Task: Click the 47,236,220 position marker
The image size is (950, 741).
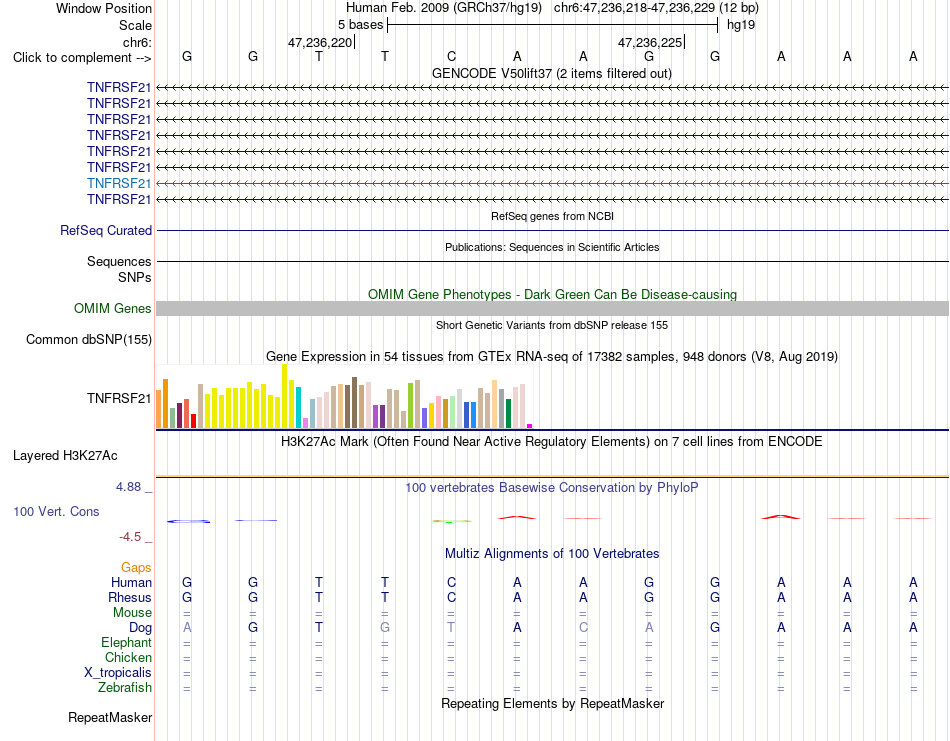Action: [x=319, y=42]
